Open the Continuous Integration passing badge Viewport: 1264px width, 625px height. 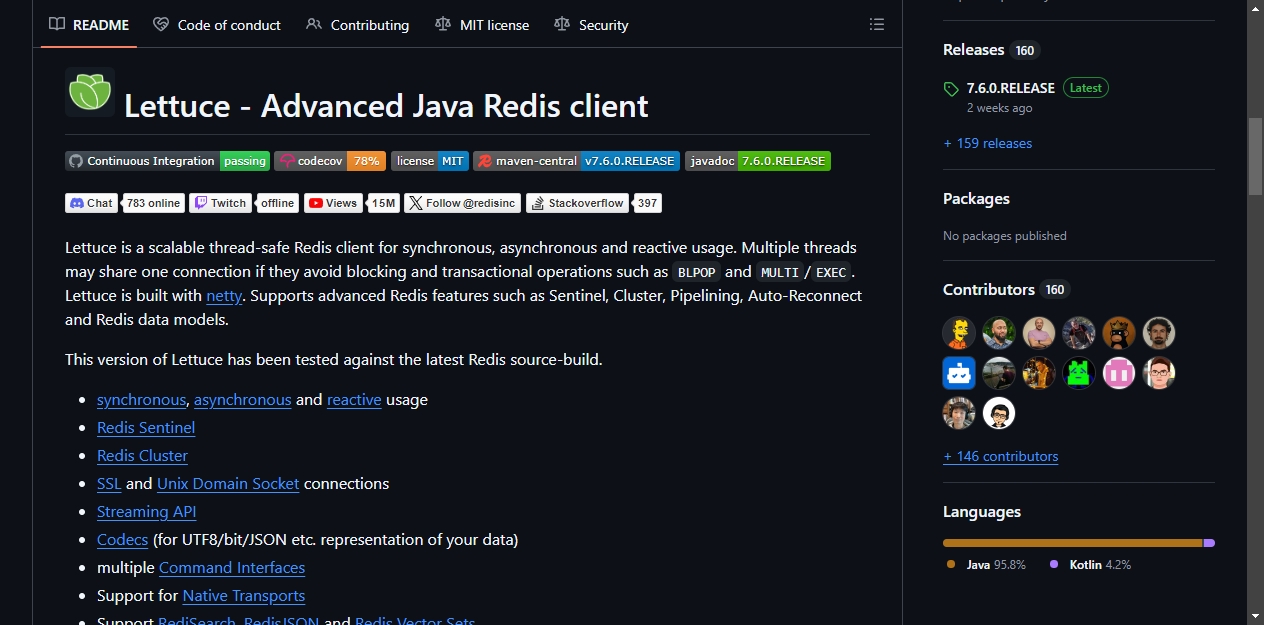(168, 161)
